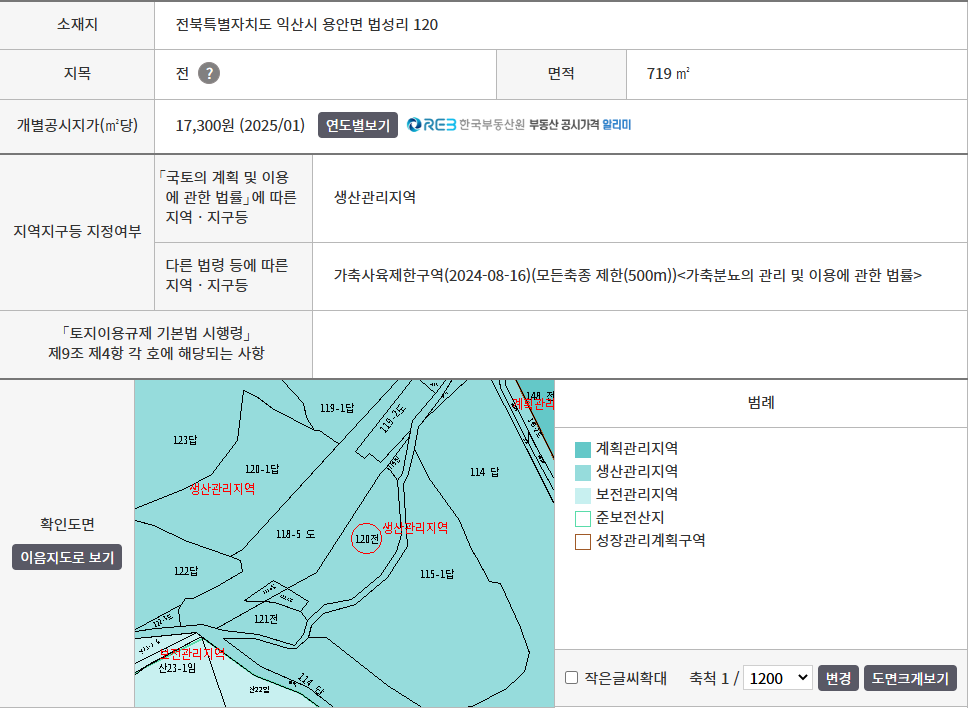The width and height of the screenshot is (968, 708).
Task: Click the question mark help icon beside 지목
Action: tap(208, 73)
